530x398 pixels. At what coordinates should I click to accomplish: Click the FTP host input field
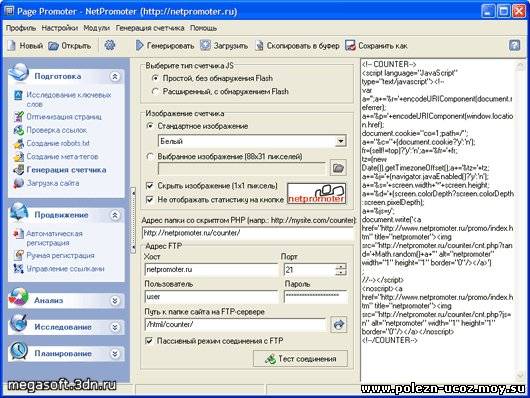tap(211, 270)
